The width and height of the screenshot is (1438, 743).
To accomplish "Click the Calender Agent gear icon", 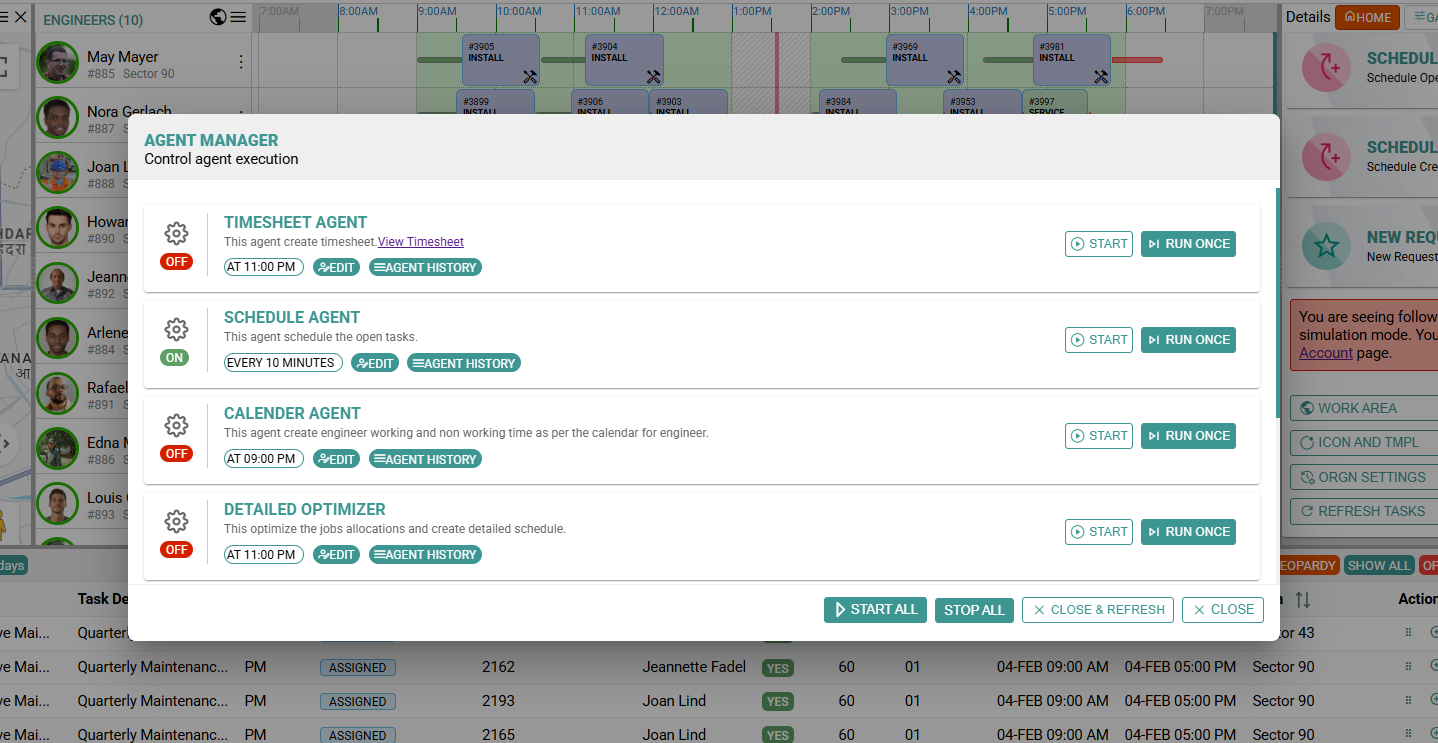I will [176, 426].
